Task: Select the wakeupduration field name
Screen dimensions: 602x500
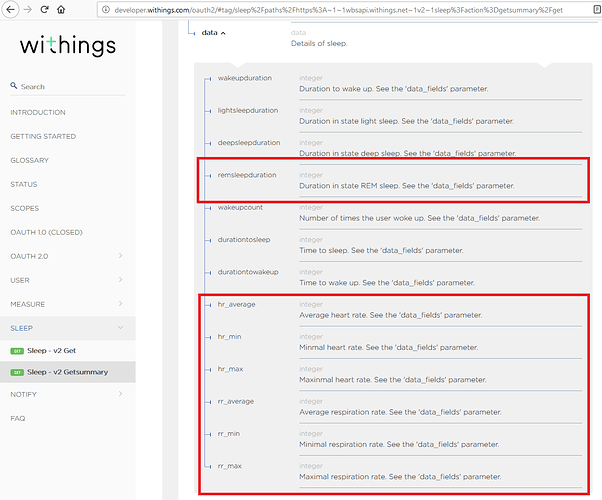Action: pos(245,78)
